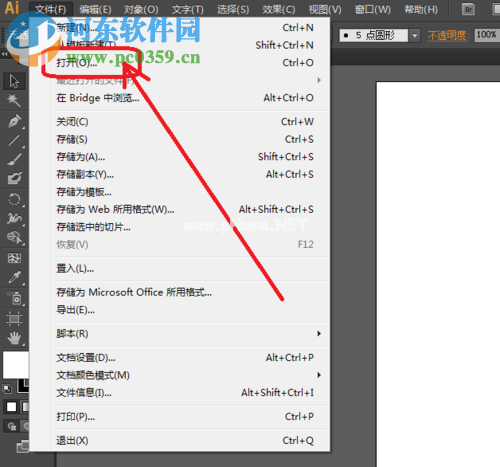Click the white artboard canvas
Viewport: 500px width, 467px height.
point(438,273)
